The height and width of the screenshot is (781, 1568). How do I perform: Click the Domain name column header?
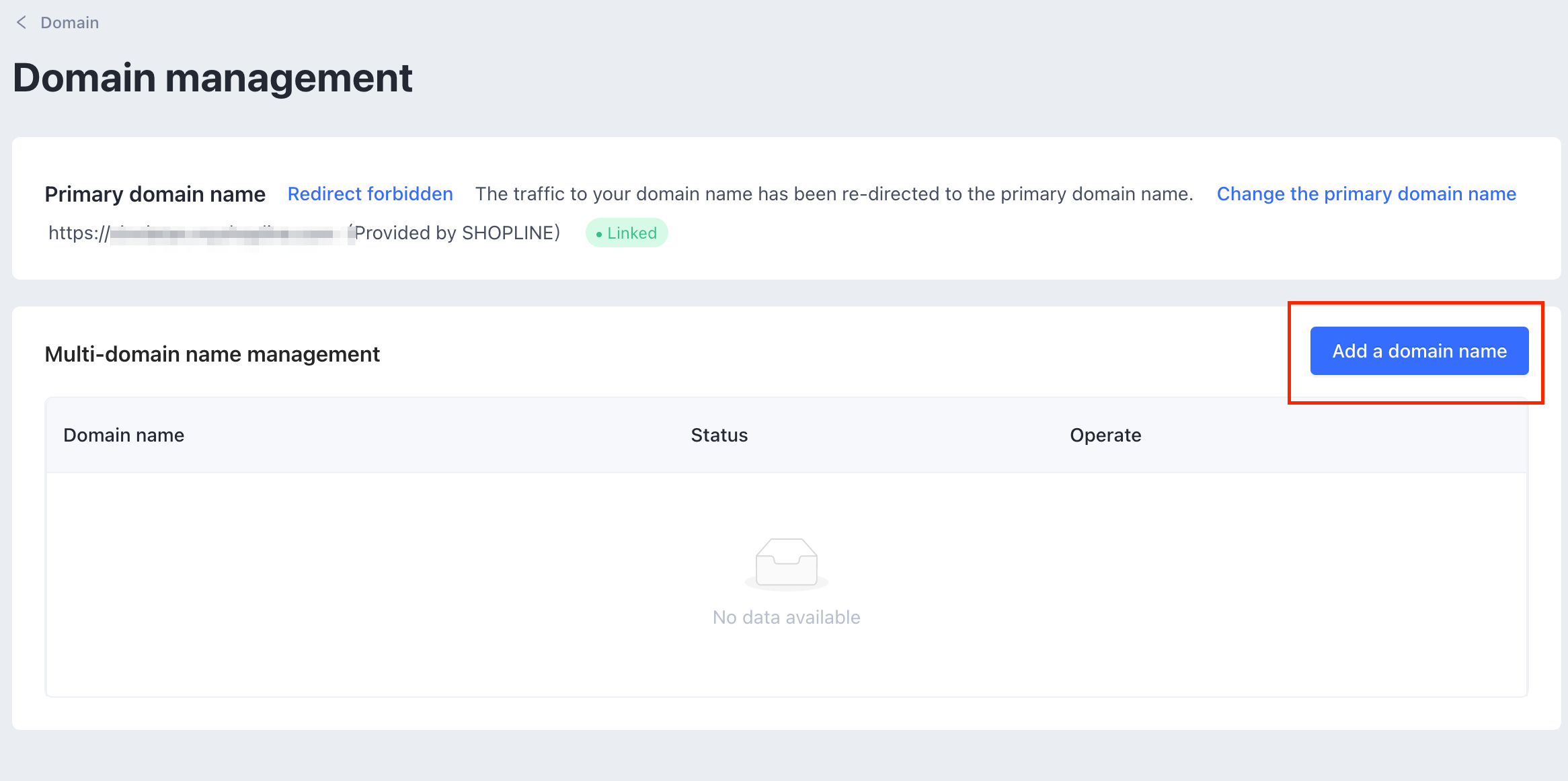point(124,436)
